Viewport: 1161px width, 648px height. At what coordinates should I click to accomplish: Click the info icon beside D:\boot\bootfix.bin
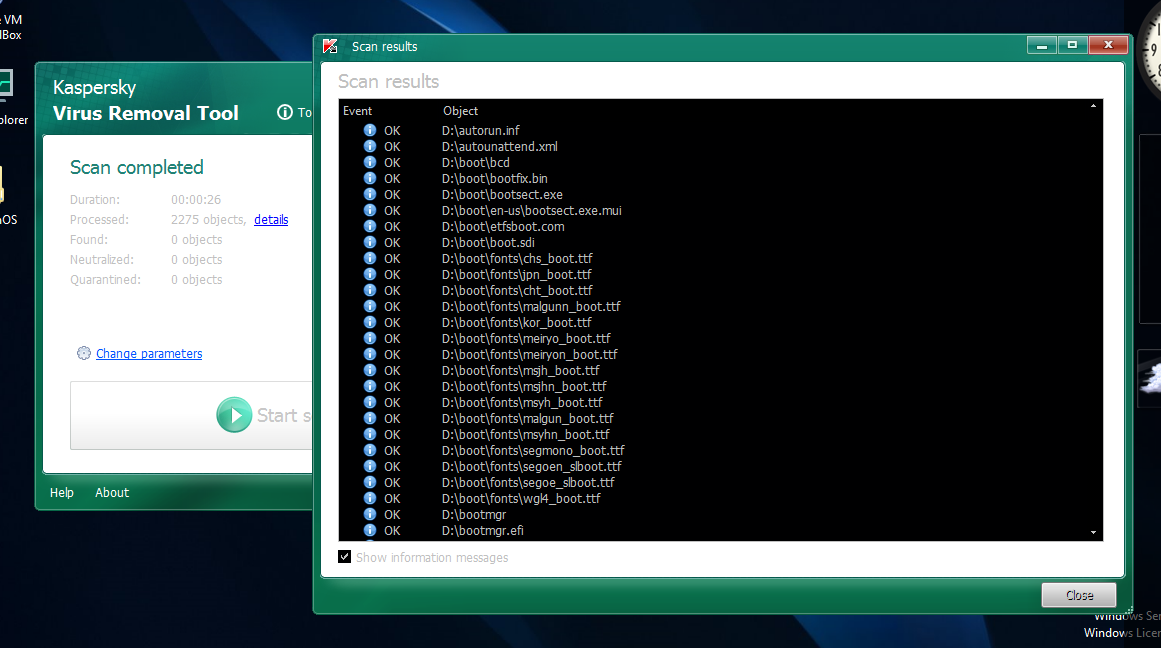(369, 178)
